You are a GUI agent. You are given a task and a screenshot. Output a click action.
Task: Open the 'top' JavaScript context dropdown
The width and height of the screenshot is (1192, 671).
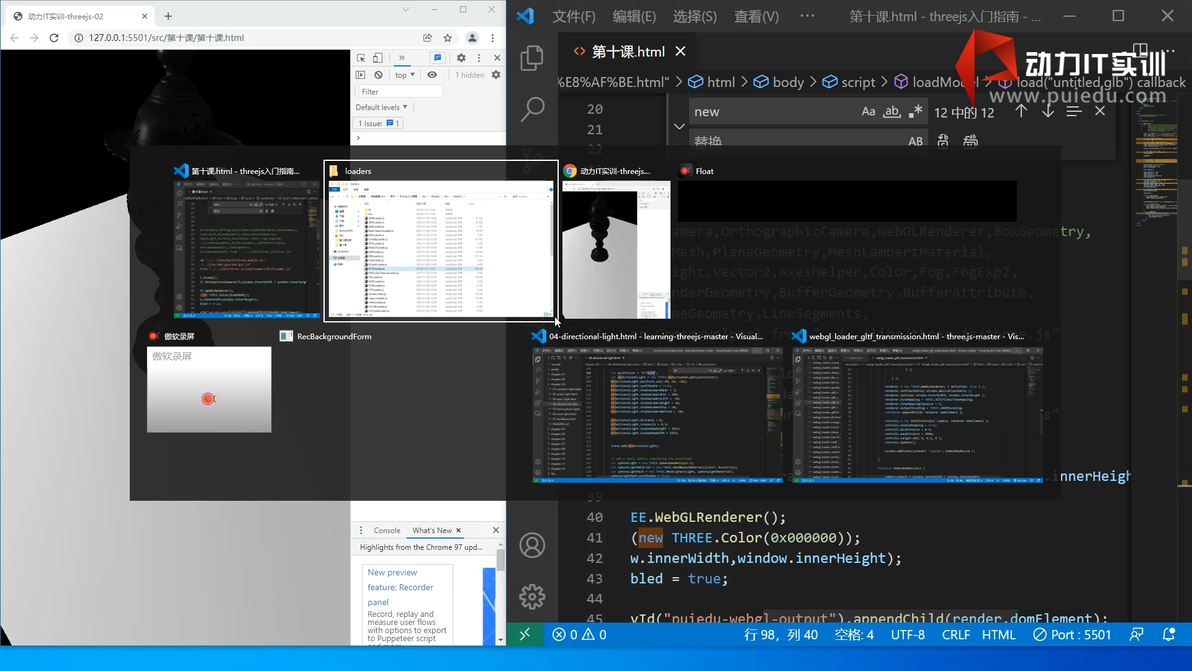click(404, 75)
